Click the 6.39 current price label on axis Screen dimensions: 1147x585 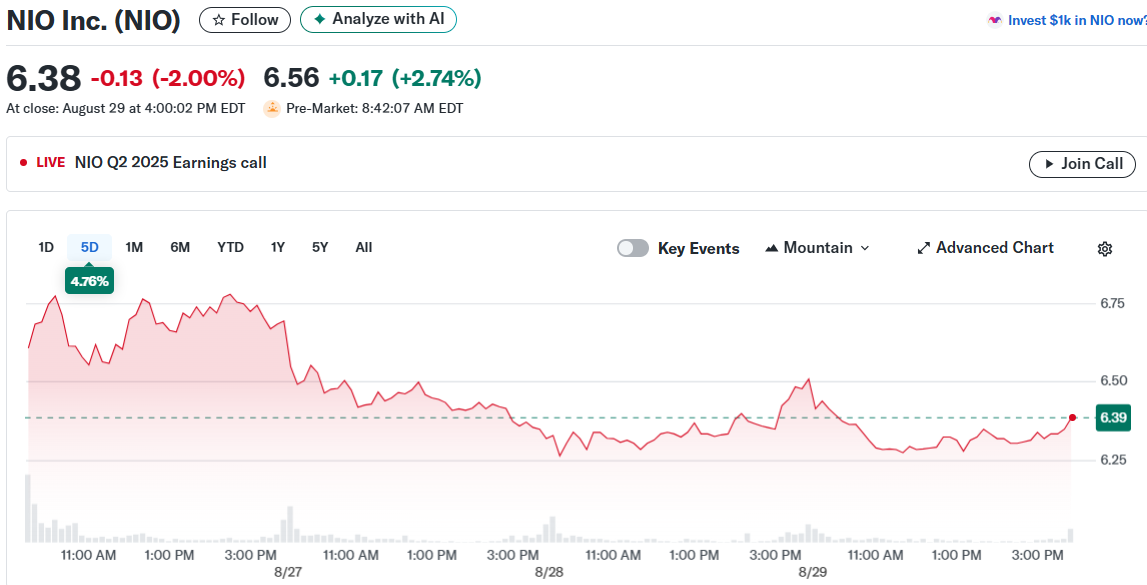[x=1113, y=418]
